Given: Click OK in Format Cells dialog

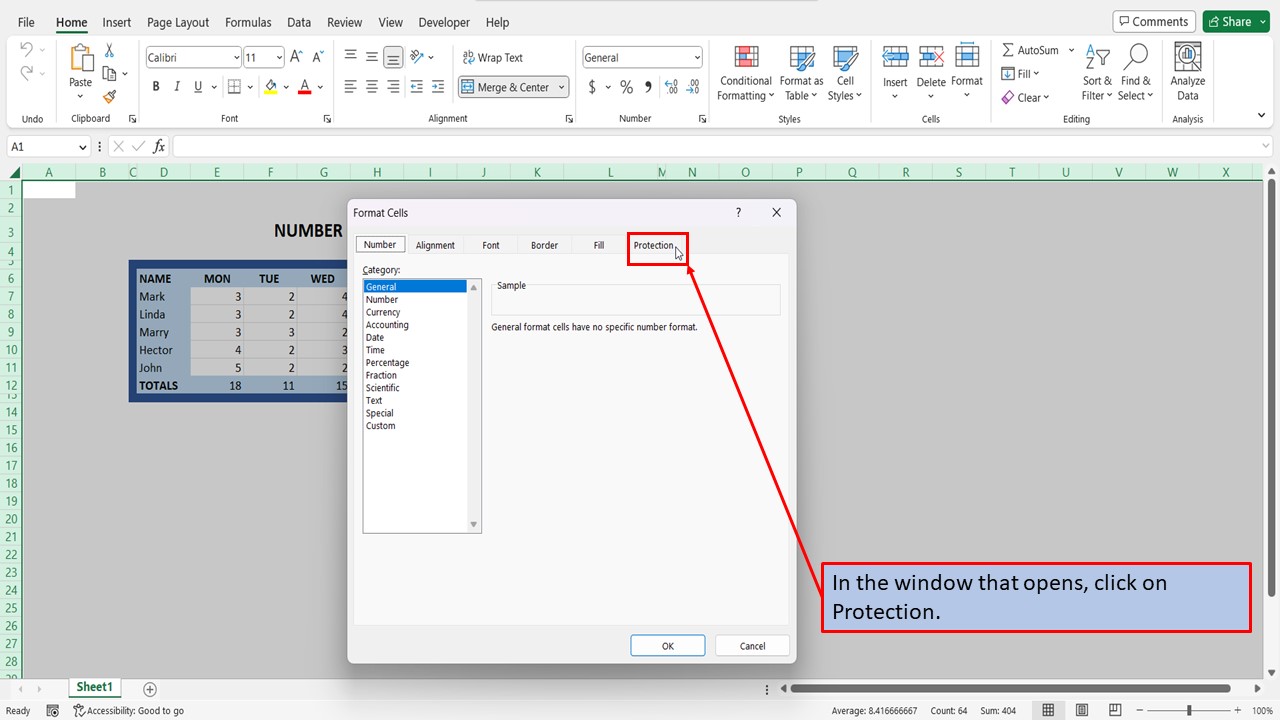Looking at the screenshot, I should coord(667,645).
